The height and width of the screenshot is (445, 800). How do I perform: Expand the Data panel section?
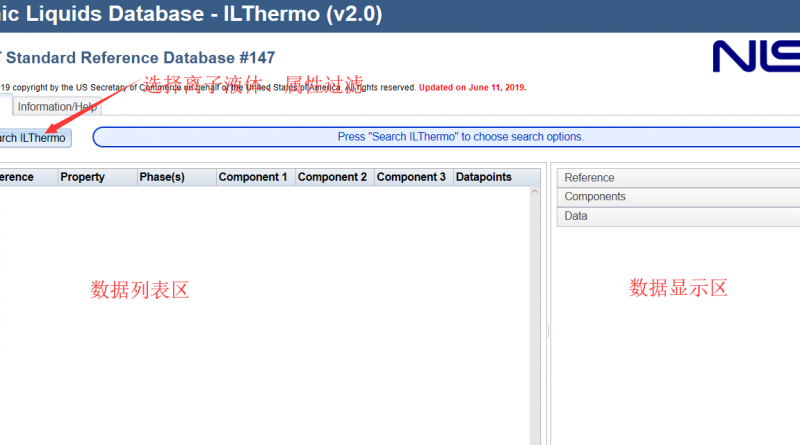tap(679, 216)
